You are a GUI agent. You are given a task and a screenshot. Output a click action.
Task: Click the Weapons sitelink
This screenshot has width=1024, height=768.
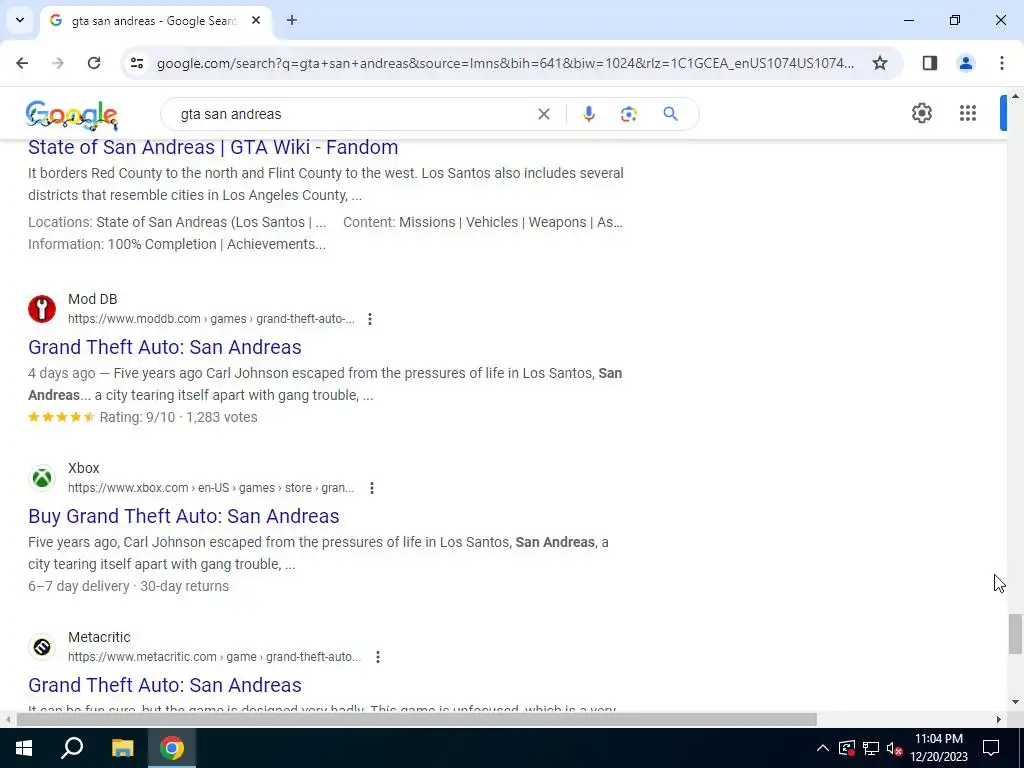[x=557, y=222]
